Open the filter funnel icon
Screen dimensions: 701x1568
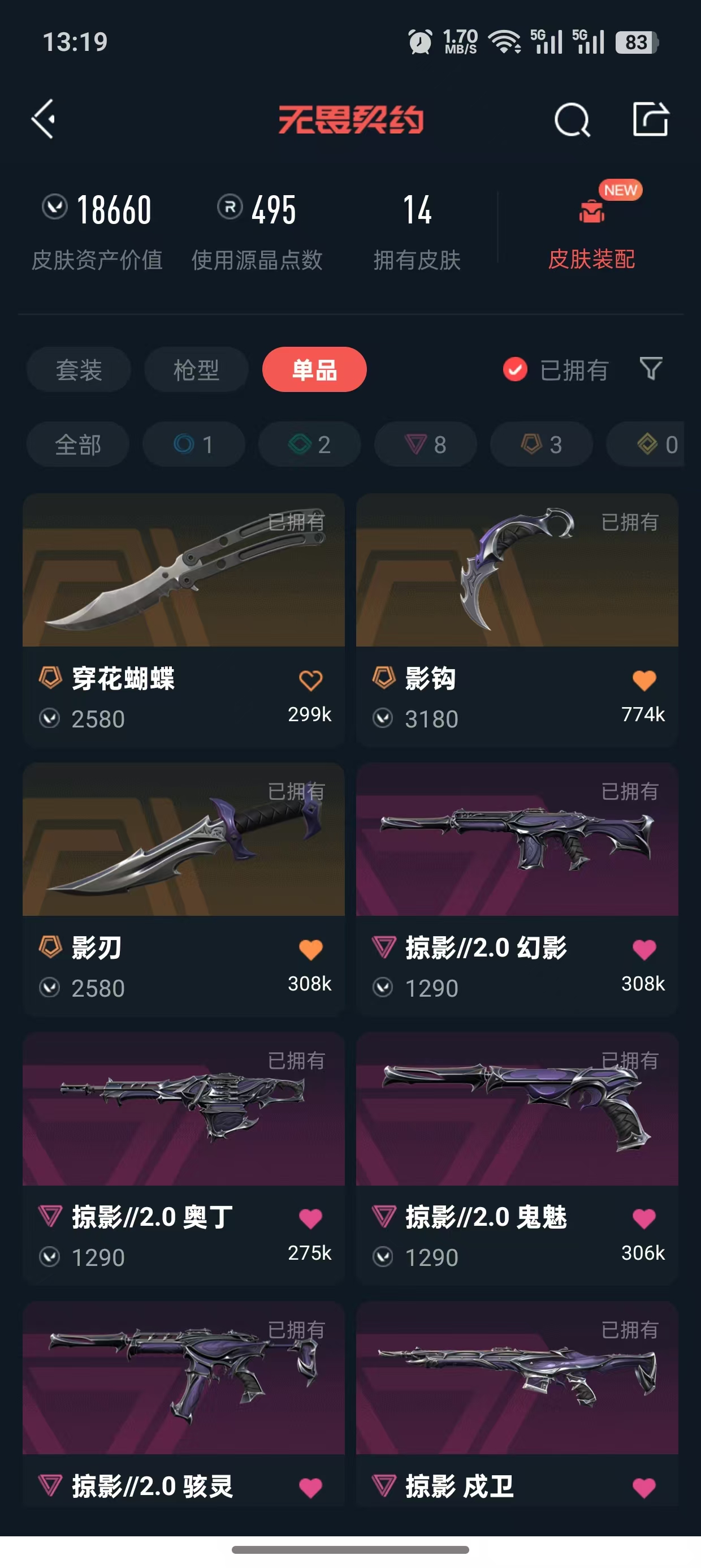[651, 369]
